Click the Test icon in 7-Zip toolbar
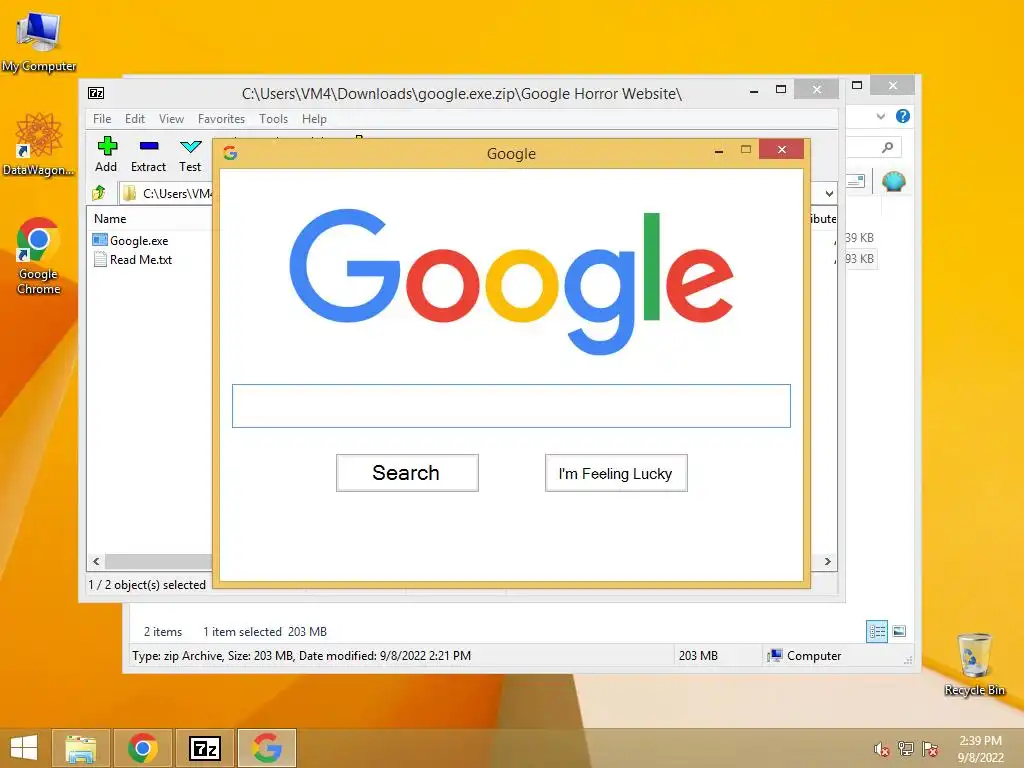 click(x=190, y=146)
